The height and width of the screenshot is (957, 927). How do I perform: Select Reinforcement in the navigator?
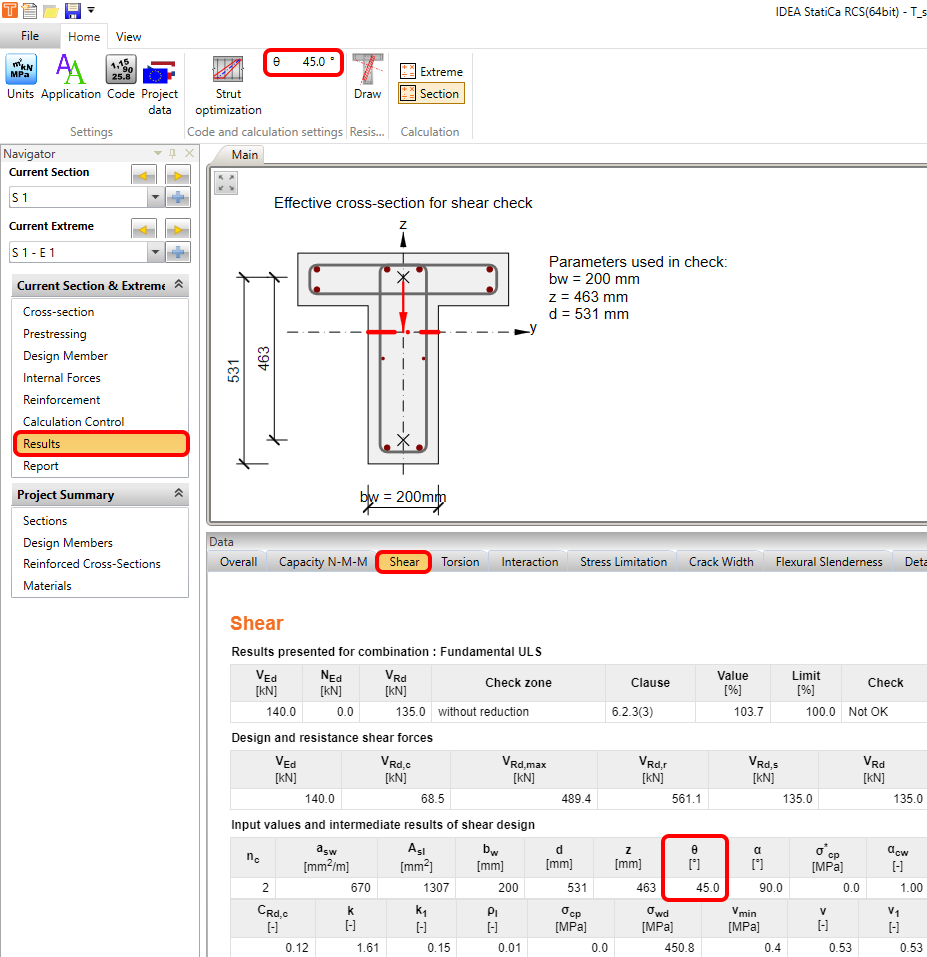pyautogui.click(x=60, y=399)
